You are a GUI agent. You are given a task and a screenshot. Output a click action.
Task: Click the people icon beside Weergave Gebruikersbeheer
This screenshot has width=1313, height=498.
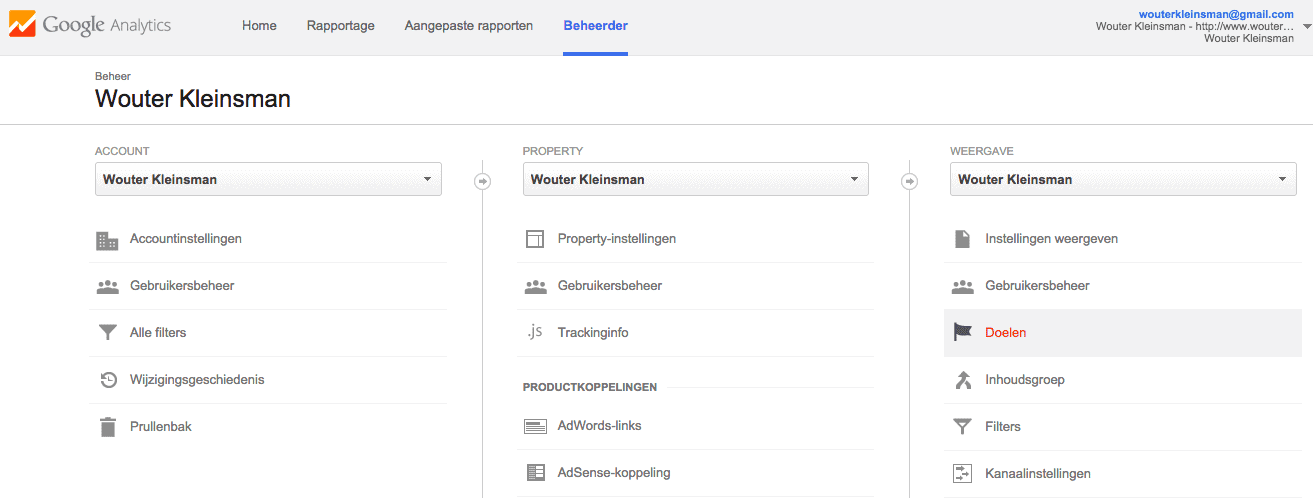(x=963, y=286)
